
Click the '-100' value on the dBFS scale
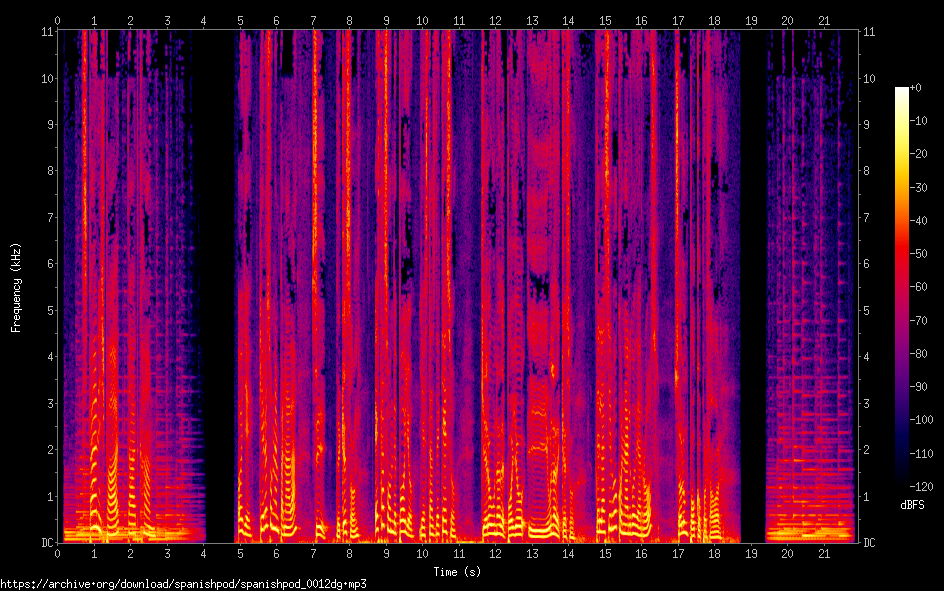(921, 420)
